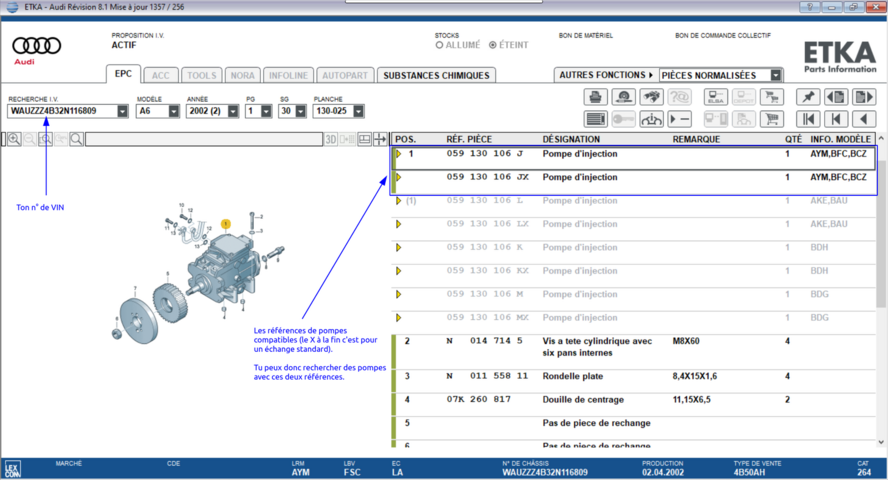Click the single-bar previous arrow icon
Viewport: 888px width, 480px height.
836,119
